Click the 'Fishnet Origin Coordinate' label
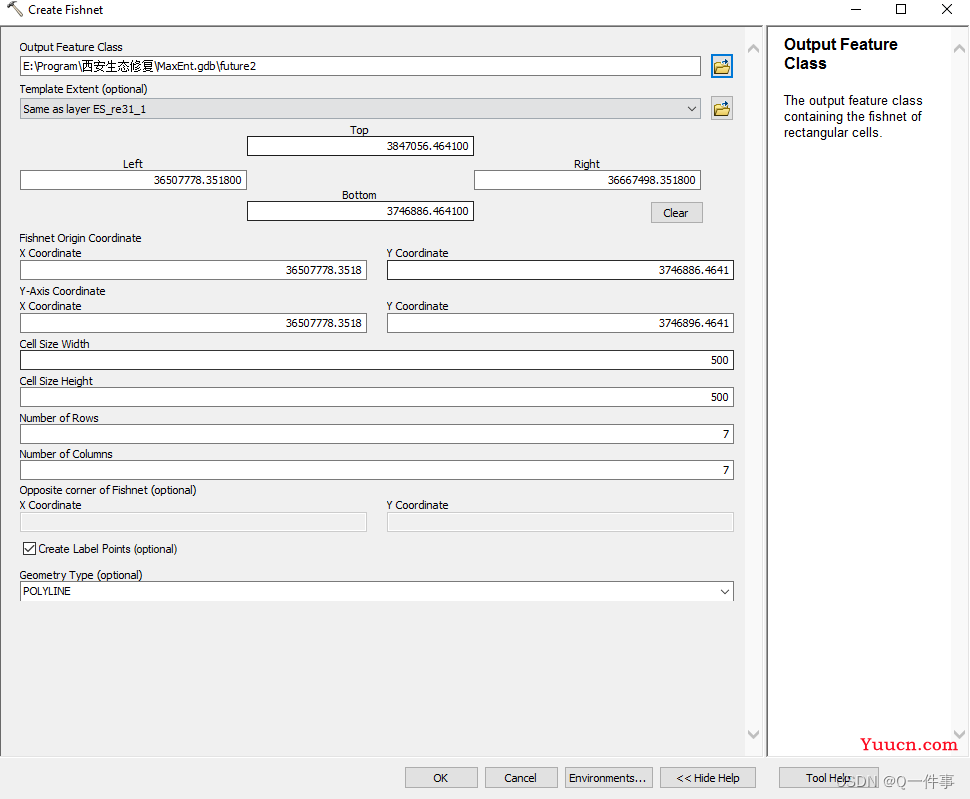The image size is (970, 799). (80, 238)
